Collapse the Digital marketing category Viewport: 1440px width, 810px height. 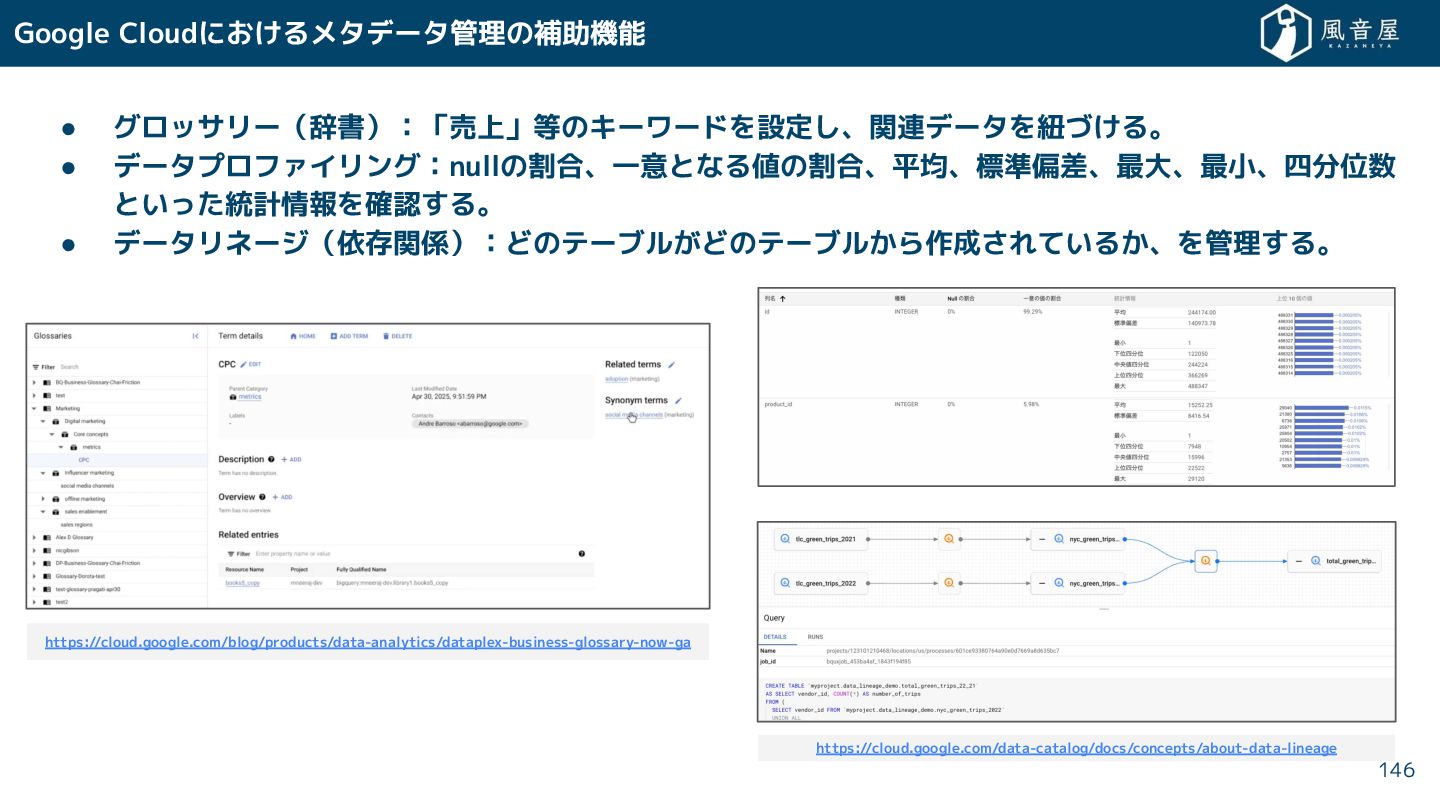tap(43, 421)
